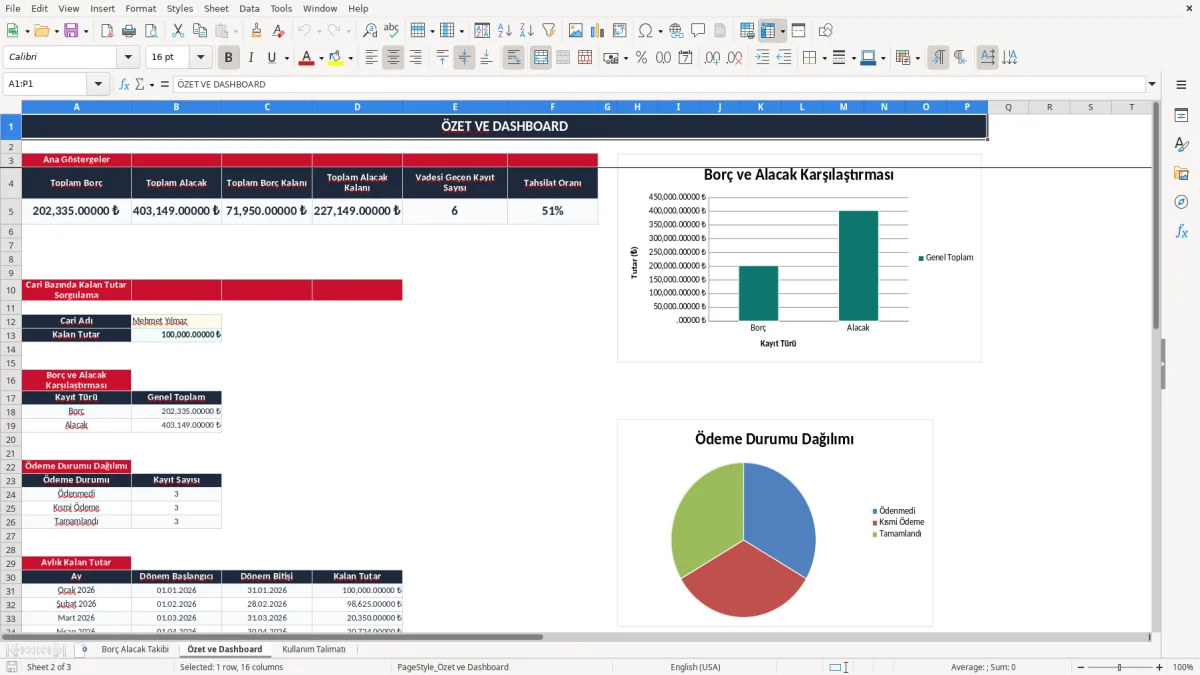1200x675 pixels.
Task: Click Sidebar Settings hamburger button
Action: (x=1181, y=86)
